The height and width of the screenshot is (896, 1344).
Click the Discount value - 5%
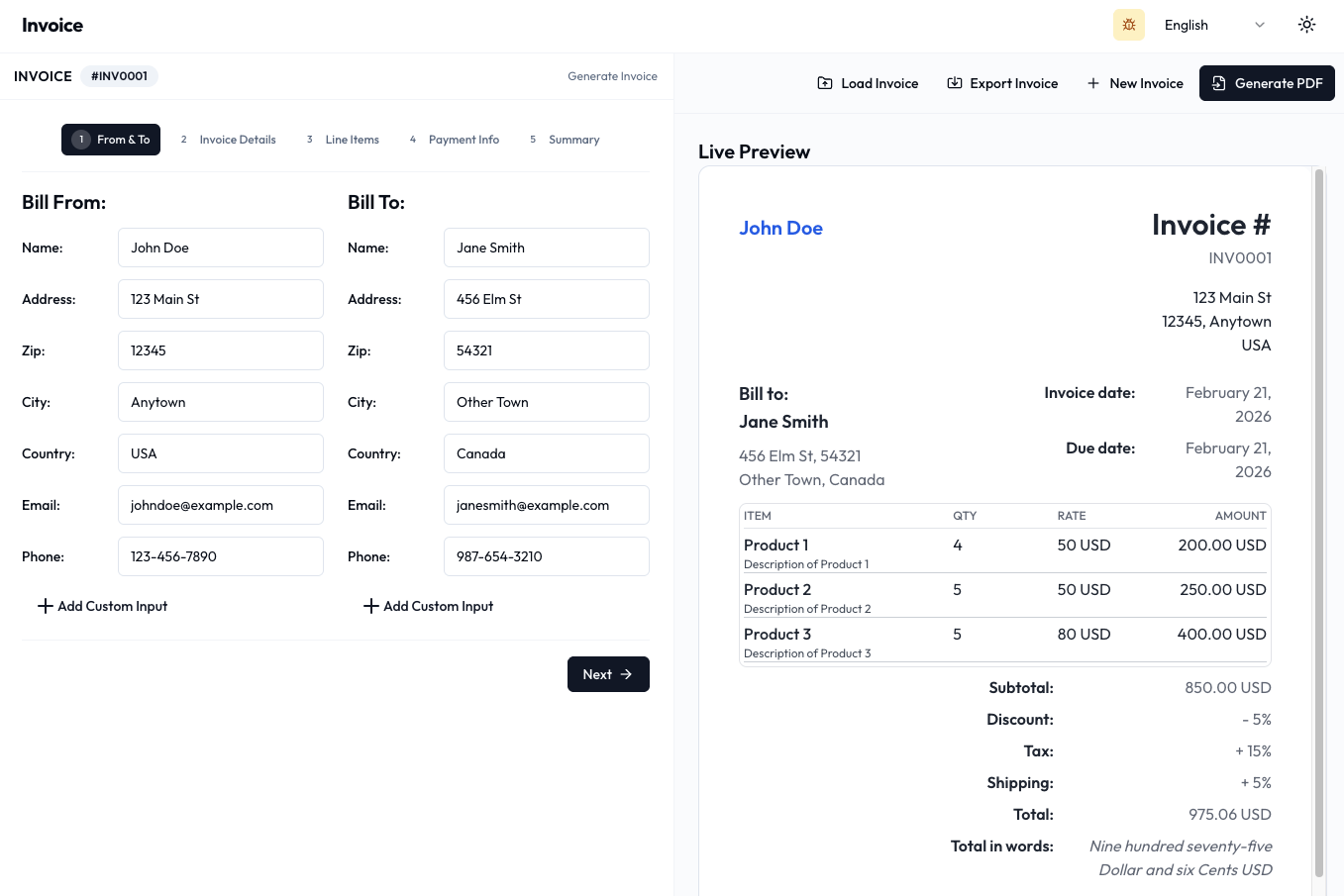click(1257, 719)
